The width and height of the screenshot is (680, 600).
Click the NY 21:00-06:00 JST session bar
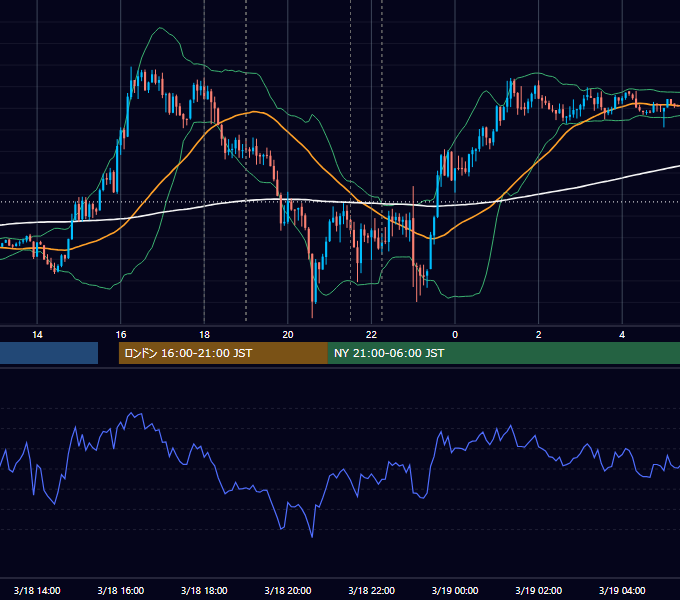[504, 353]
